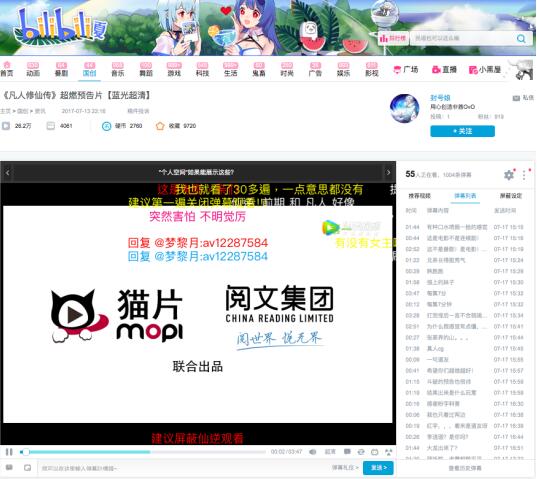The width and height of the screenshot is (537, 479).
Task: Toggle loop playback icon in player
Action: click(x=361, y=452)
